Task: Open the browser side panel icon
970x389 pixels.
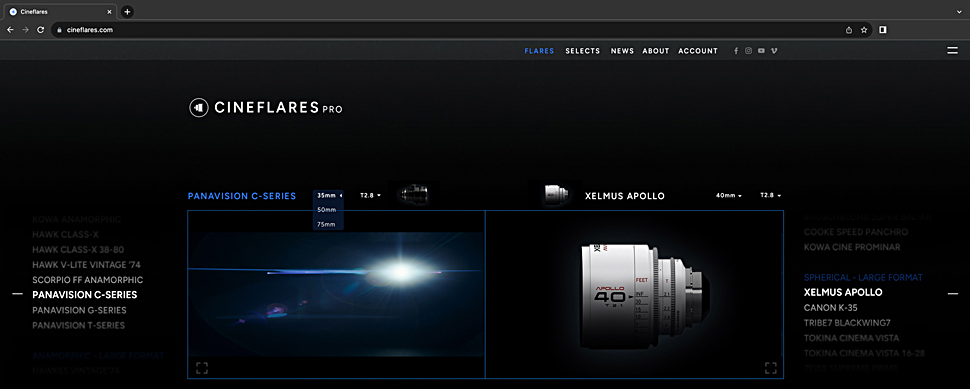Action: click(883, 30)
